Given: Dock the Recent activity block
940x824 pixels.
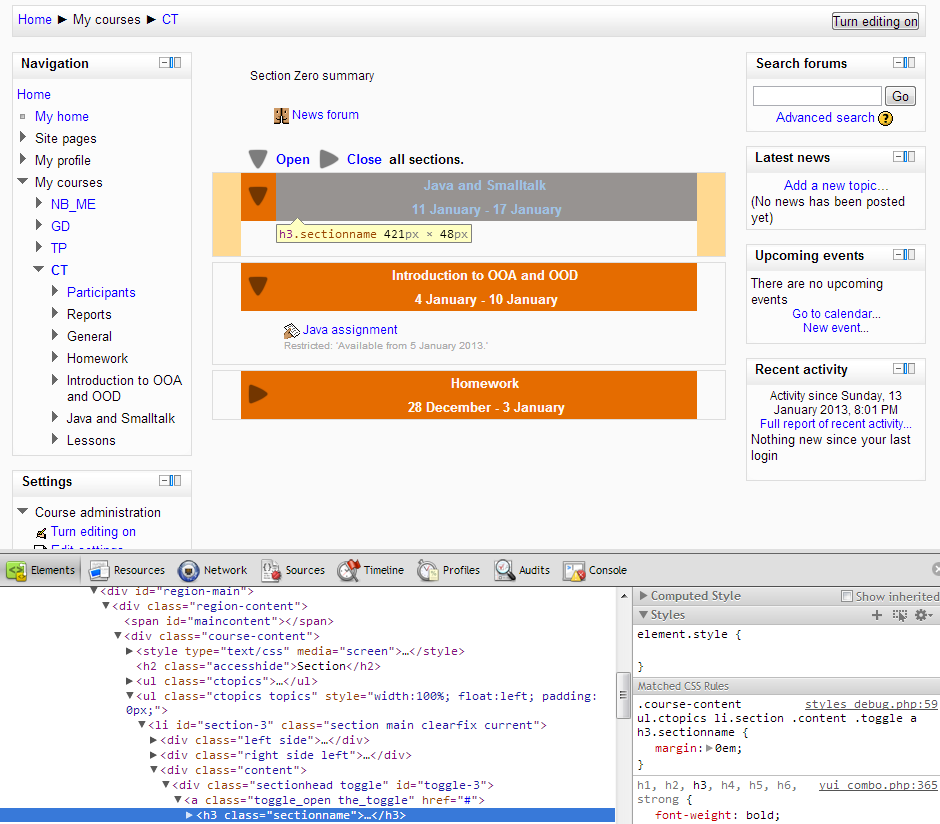Looking at the screenshot, I should [x=909, y=369].
